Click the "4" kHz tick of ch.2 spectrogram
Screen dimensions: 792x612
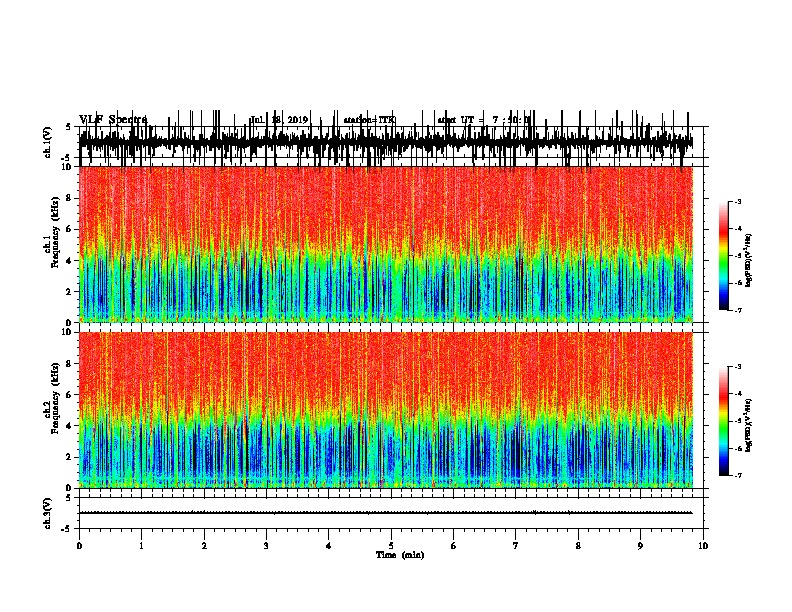click(x=69, y=426)
